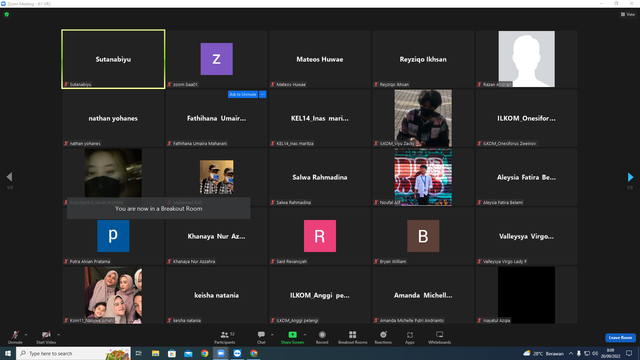
Task: Open Microsoft Store from the taskbar
Action: click(172, 353)
